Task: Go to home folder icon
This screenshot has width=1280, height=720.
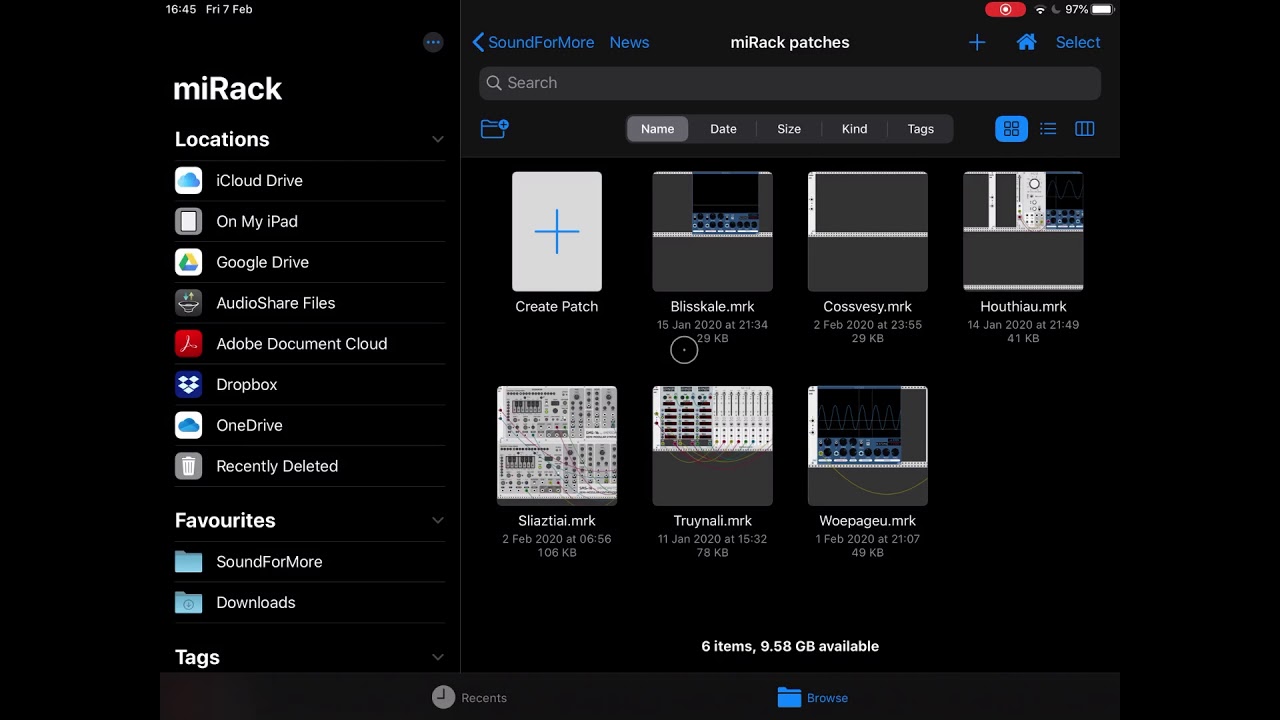Action: [1026, 42]
